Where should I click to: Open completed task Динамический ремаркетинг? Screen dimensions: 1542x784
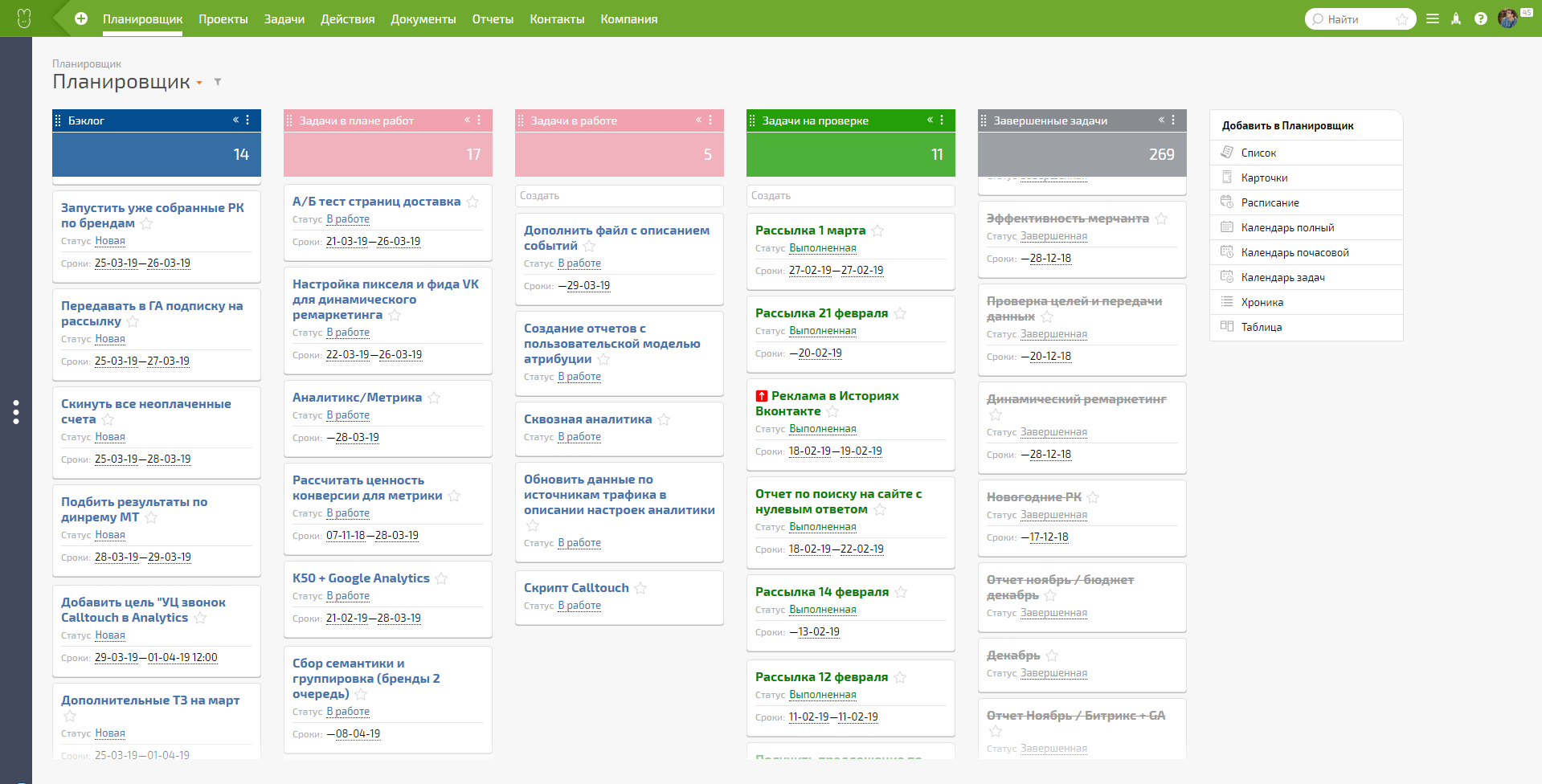pos(1077,399)
